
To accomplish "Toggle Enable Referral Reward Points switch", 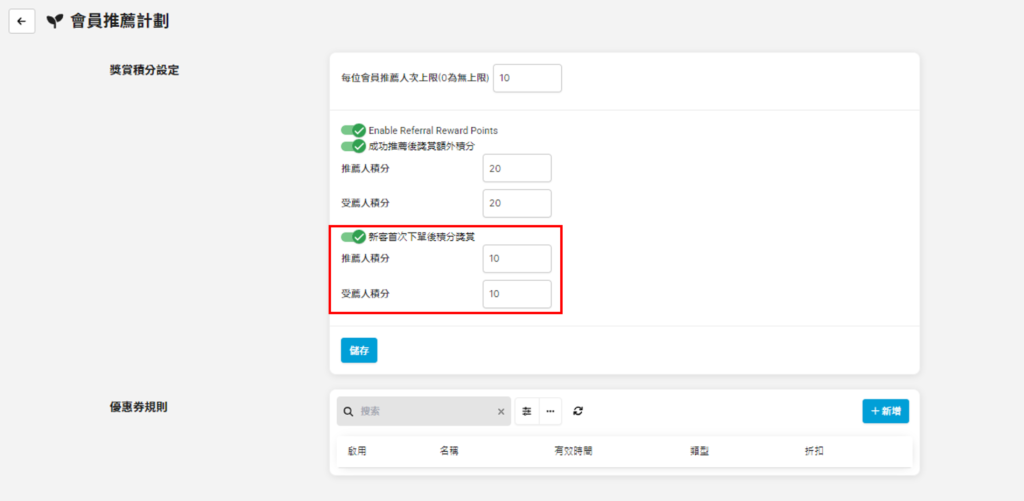I will pos(353,130).
